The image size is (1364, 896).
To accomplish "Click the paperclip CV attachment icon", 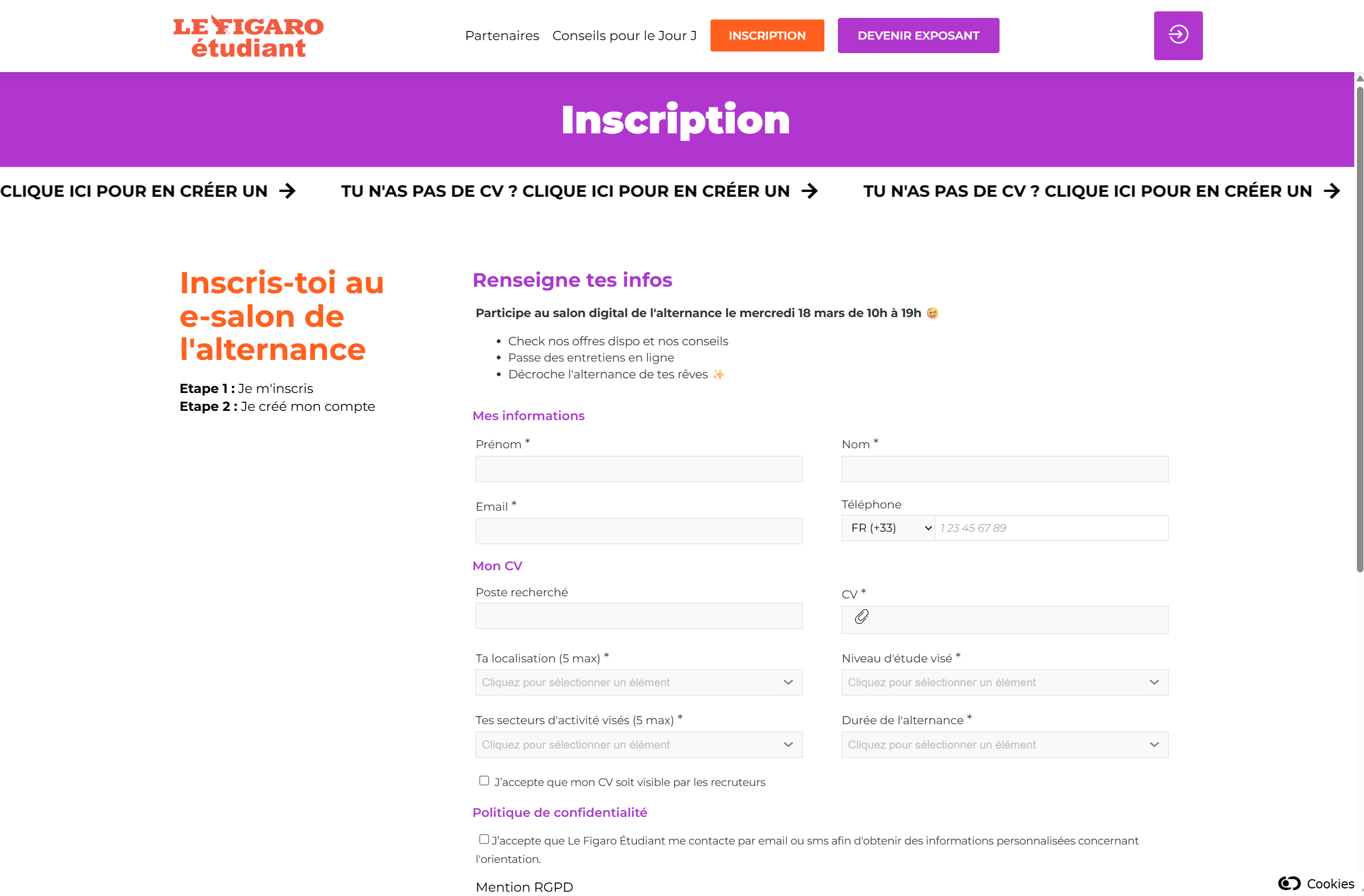I will [861, 617].
